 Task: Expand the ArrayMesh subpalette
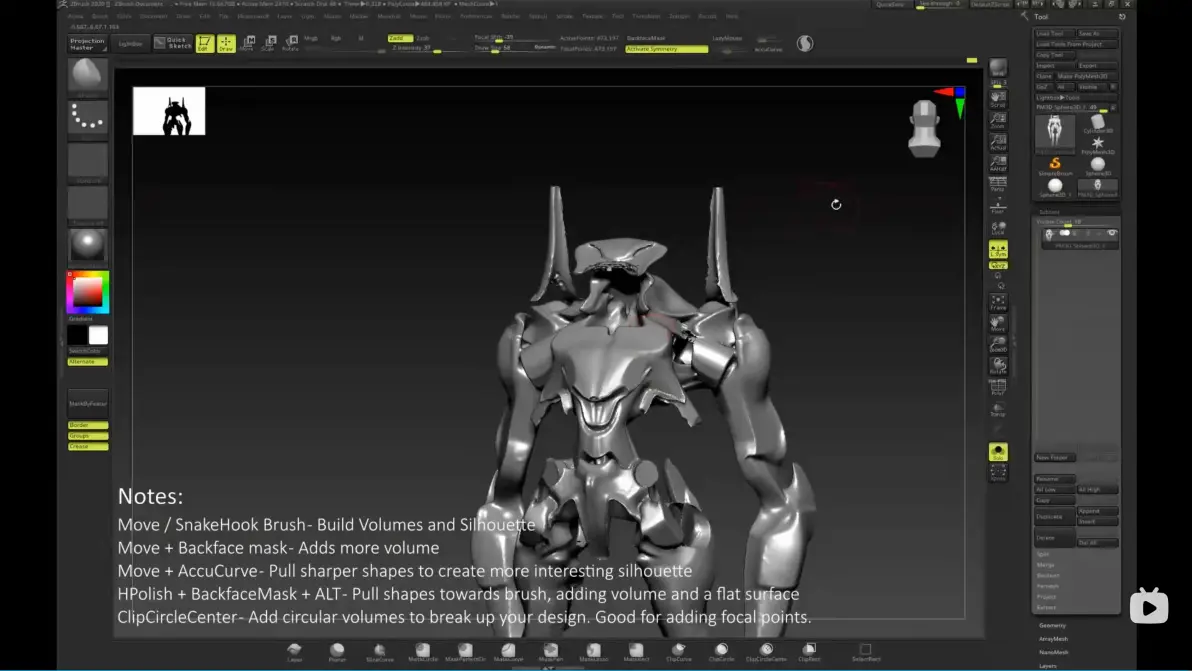click(1054, 639)
